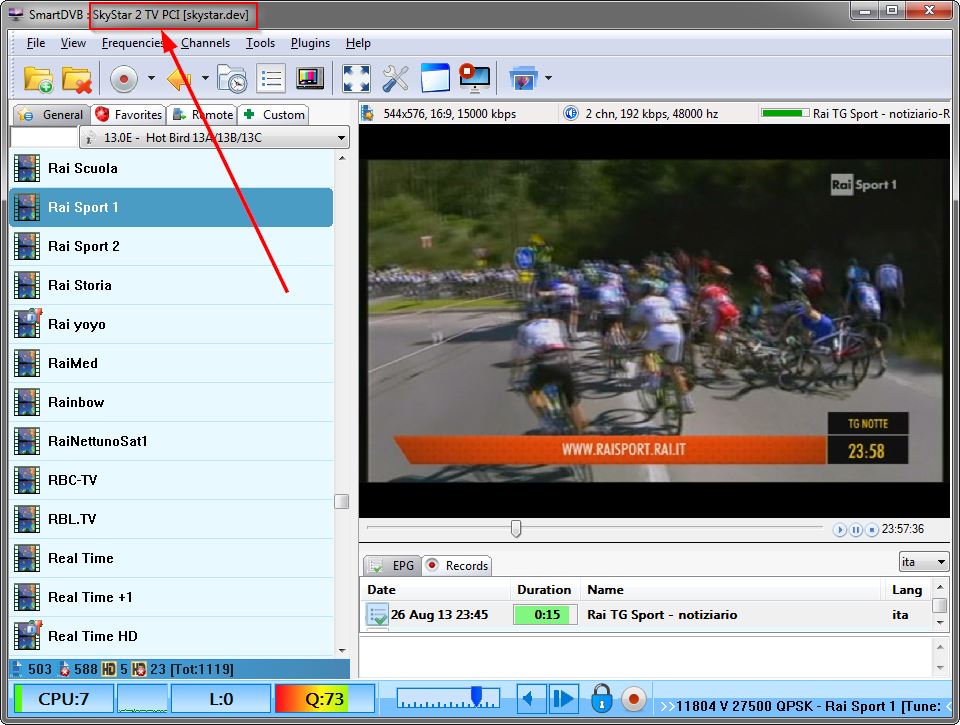Screen dimensions: 960x725
Task: Select Rainbow channel
Action: click(171, 402)
